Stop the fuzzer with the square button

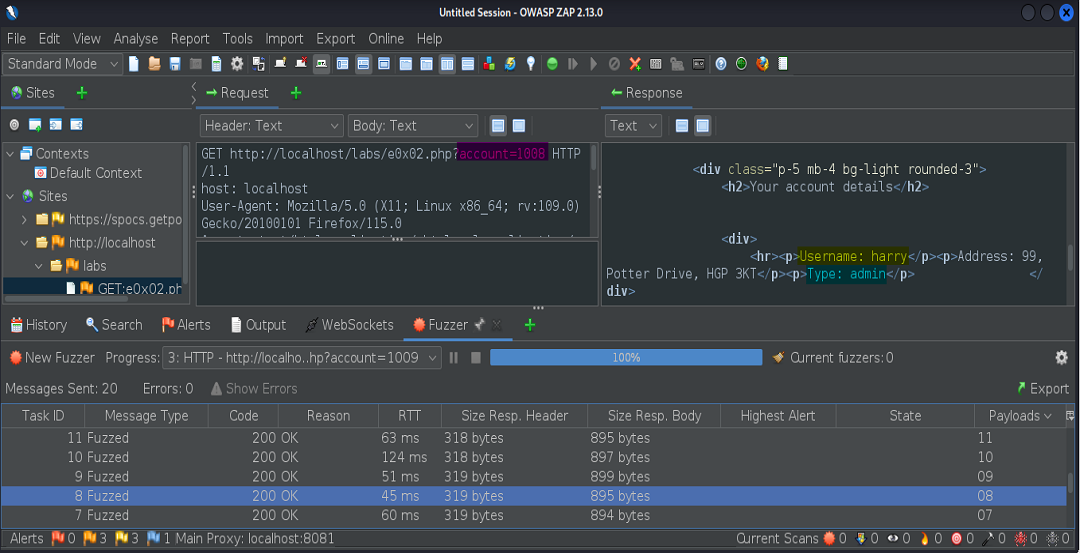475,357
